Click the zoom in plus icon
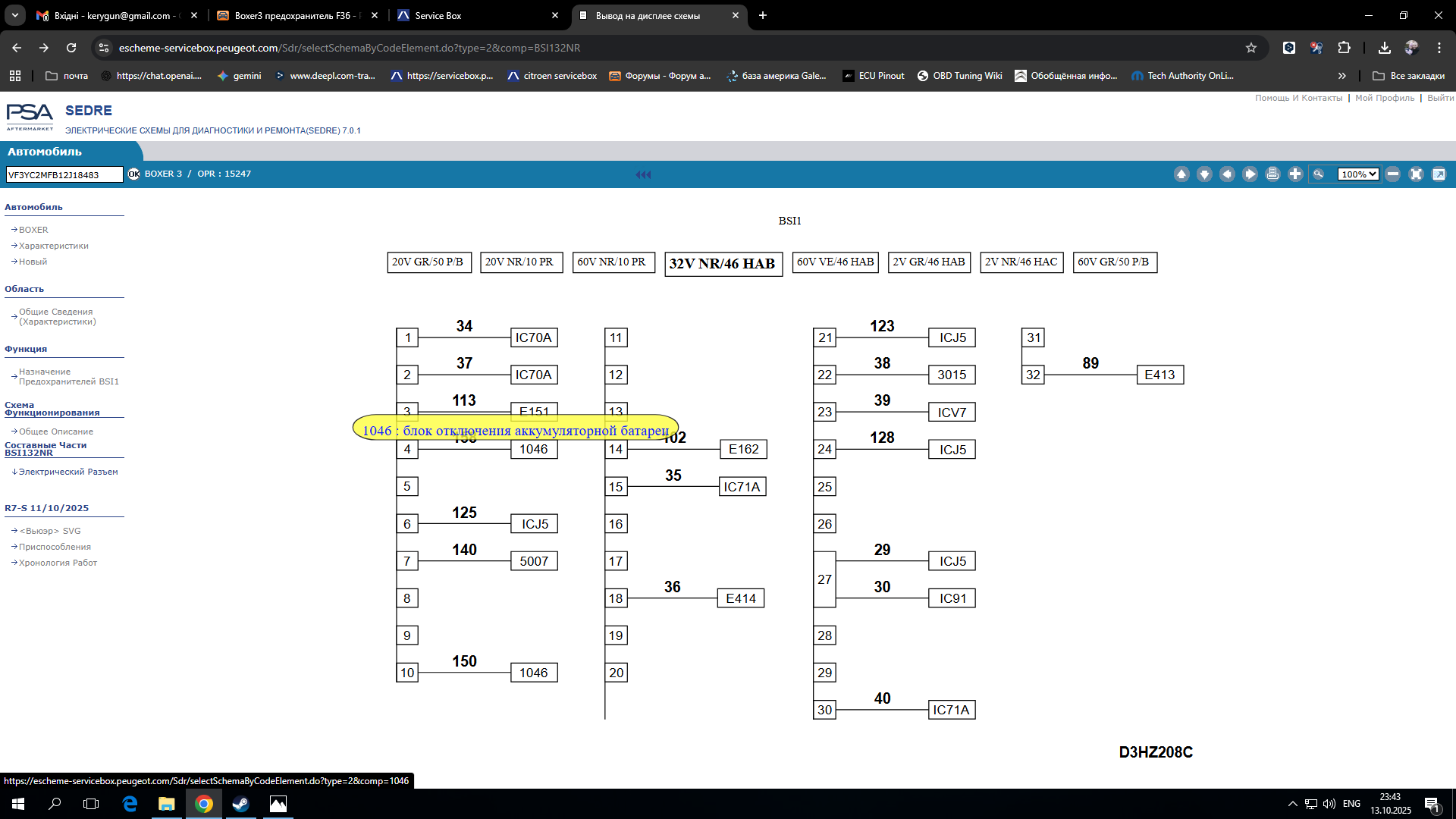Viewport: 1456px width, 819px height. (x=1295, y=174)
